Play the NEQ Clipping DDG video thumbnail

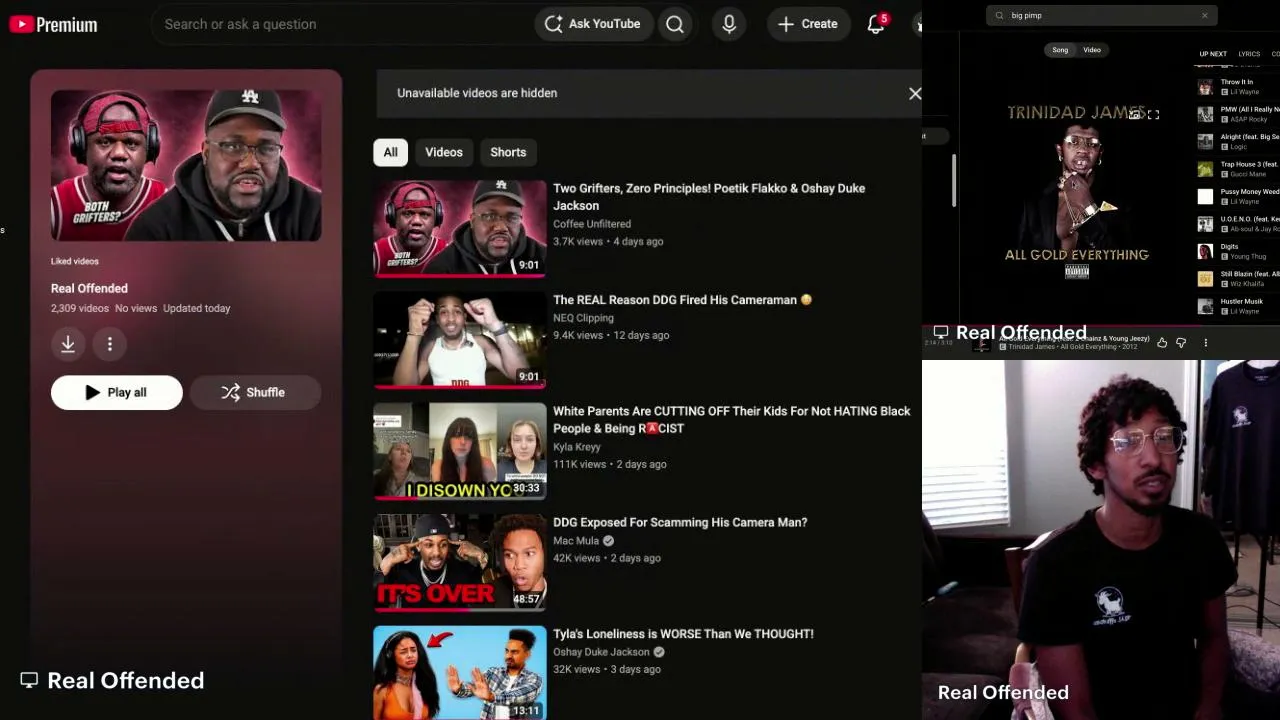click(460, 340)
